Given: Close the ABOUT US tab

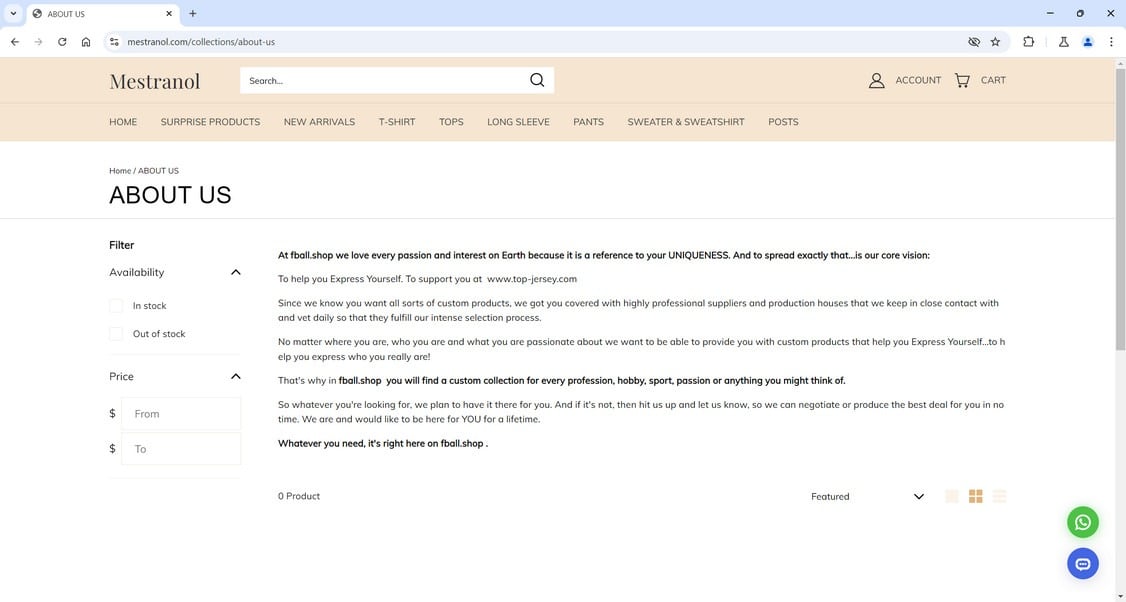Looking at the screenshot, I should [x=169, y=14].
